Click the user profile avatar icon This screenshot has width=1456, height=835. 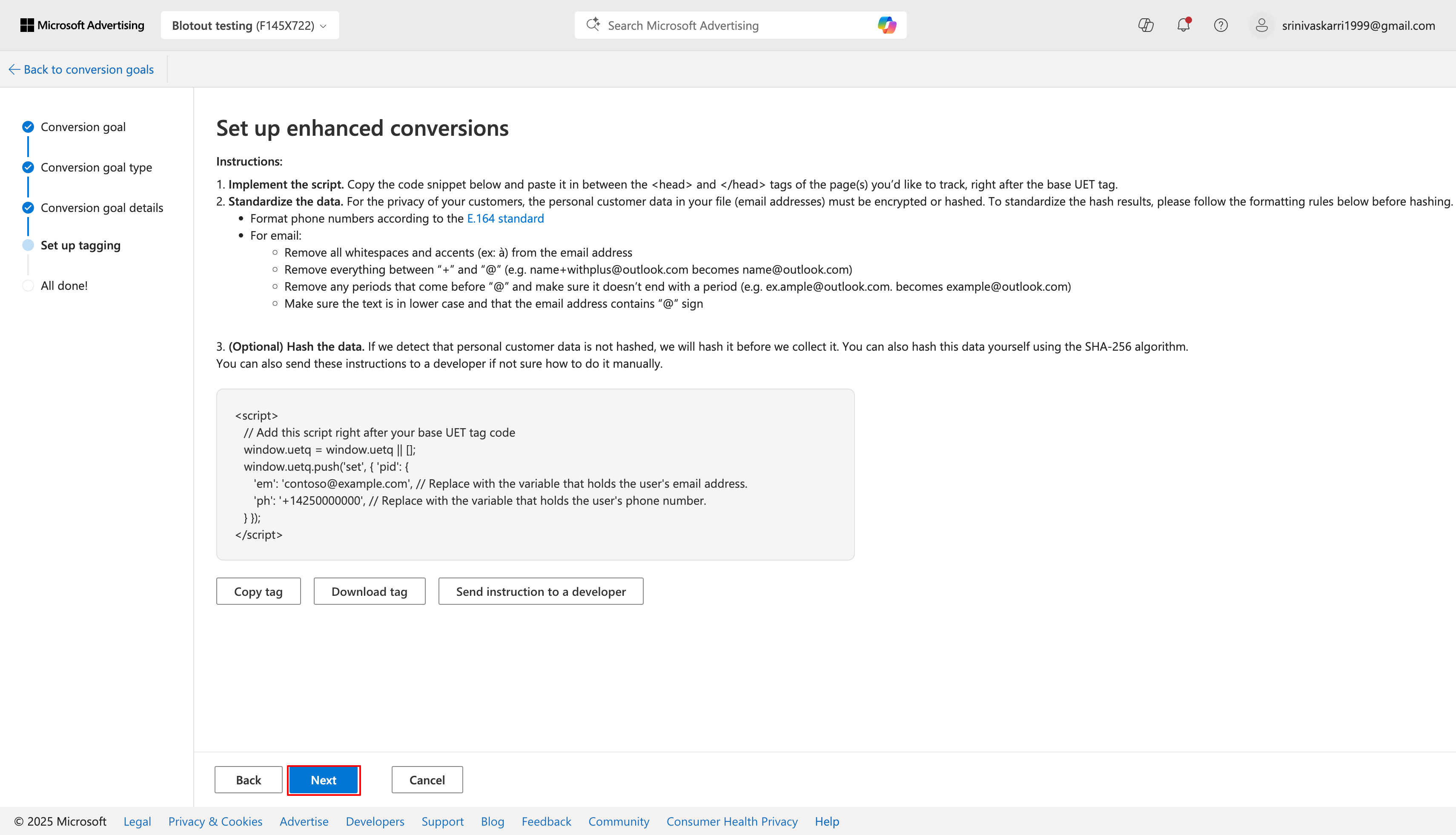[1261, 25]
